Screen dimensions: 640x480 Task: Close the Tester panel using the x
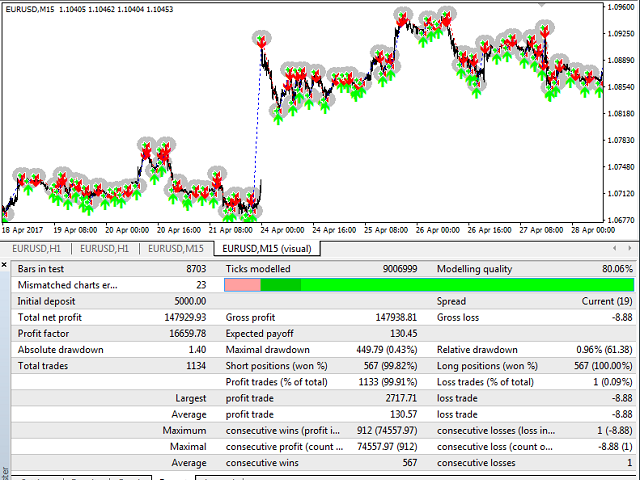(x=6, y=266)
